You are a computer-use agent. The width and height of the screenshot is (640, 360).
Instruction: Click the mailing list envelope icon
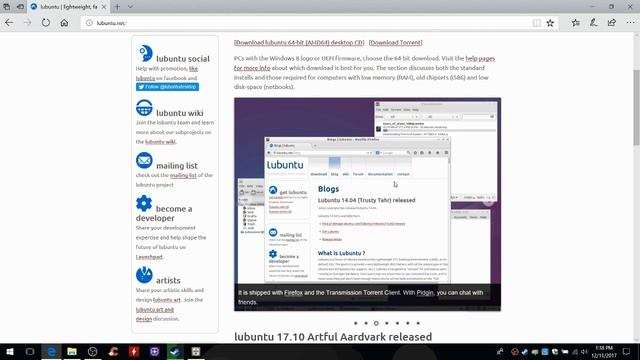click(x=144, y=160)
